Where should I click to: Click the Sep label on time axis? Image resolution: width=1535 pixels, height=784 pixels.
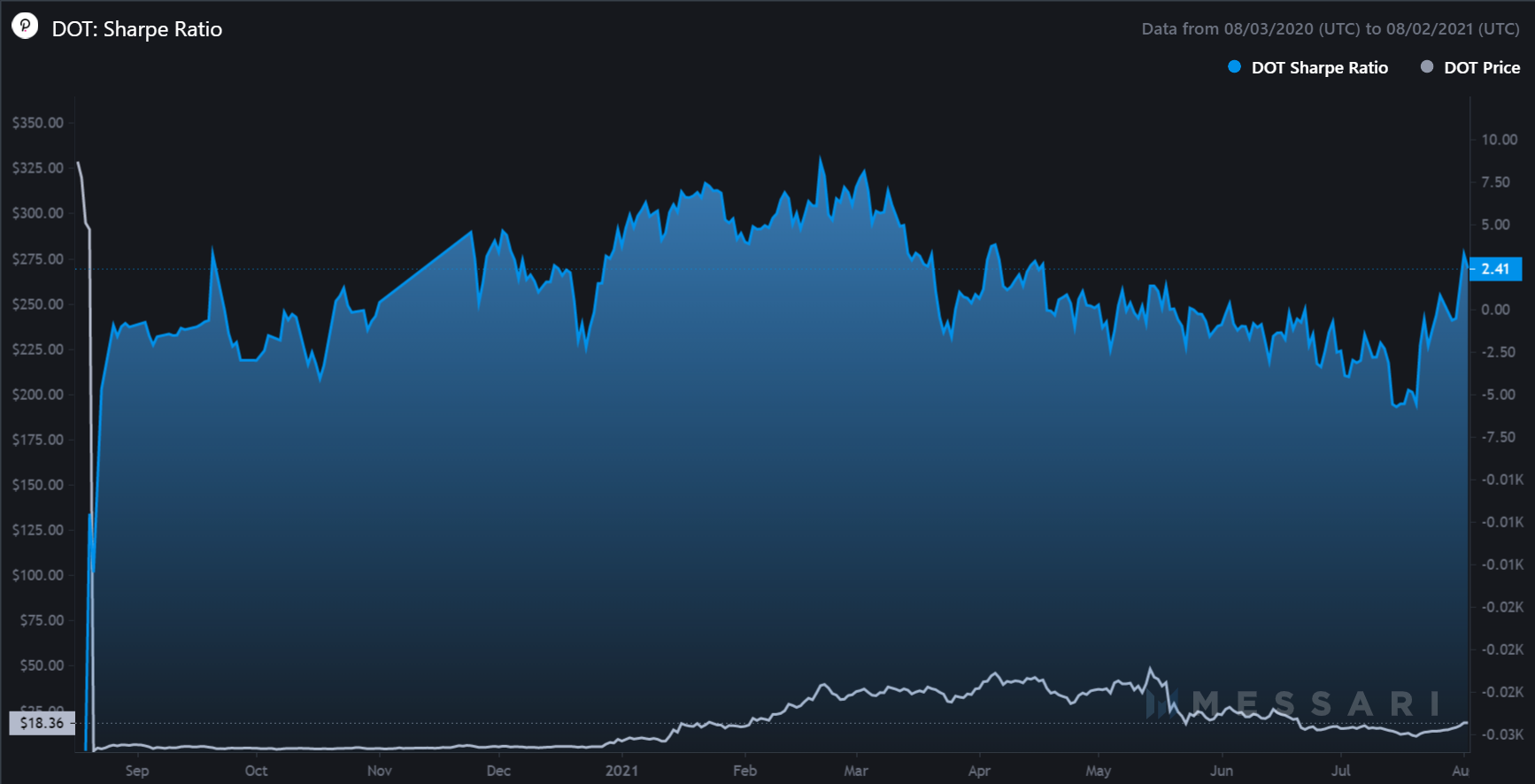tap(137, 771)
